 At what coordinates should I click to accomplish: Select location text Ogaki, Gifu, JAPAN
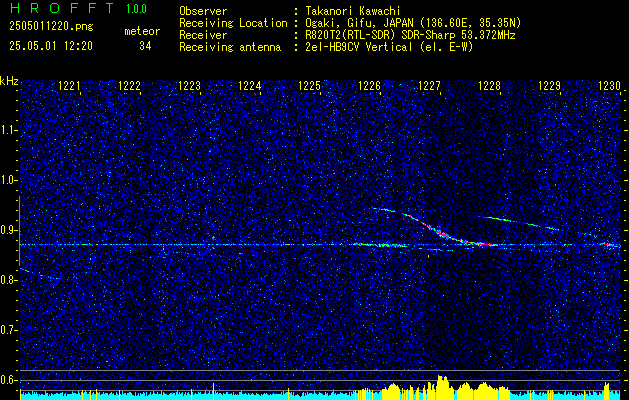click(x=358, y=23)
